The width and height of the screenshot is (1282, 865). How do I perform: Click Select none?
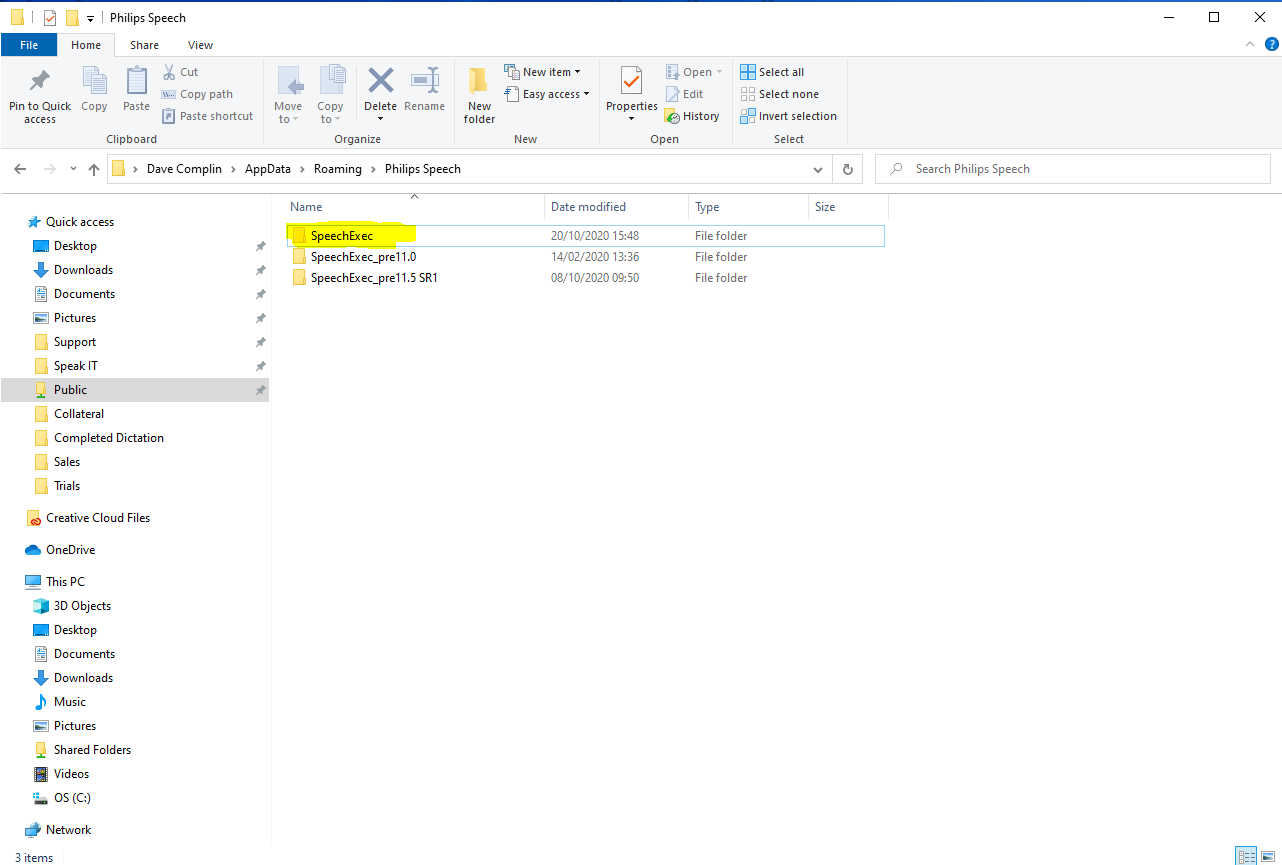coord(780,94)
